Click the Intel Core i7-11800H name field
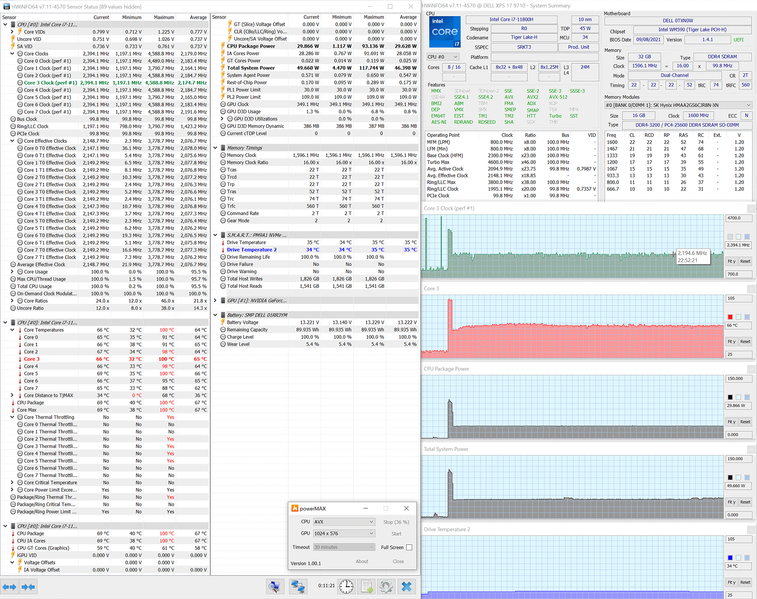This screenshot has width=757, height=599. (x=511, y=20)
